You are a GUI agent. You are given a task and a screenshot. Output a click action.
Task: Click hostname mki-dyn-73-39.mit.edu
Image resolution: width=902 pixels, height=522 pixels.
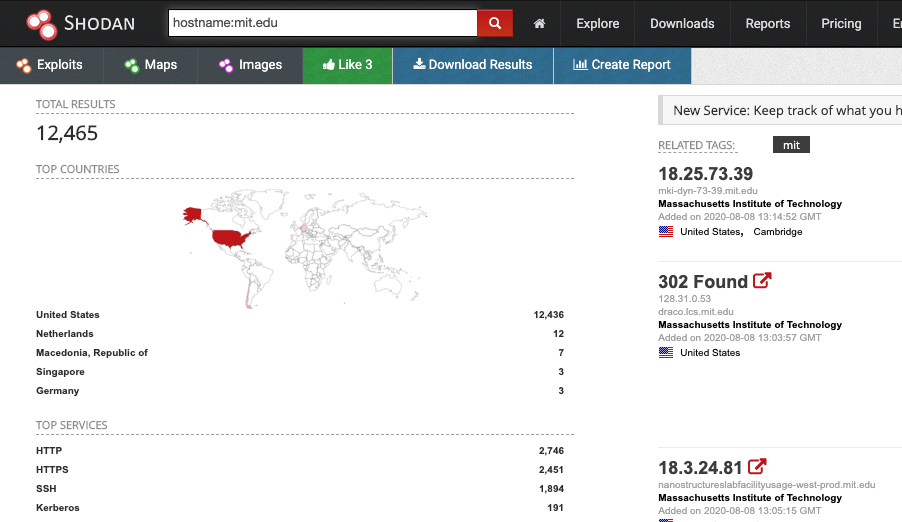[708, 190]
